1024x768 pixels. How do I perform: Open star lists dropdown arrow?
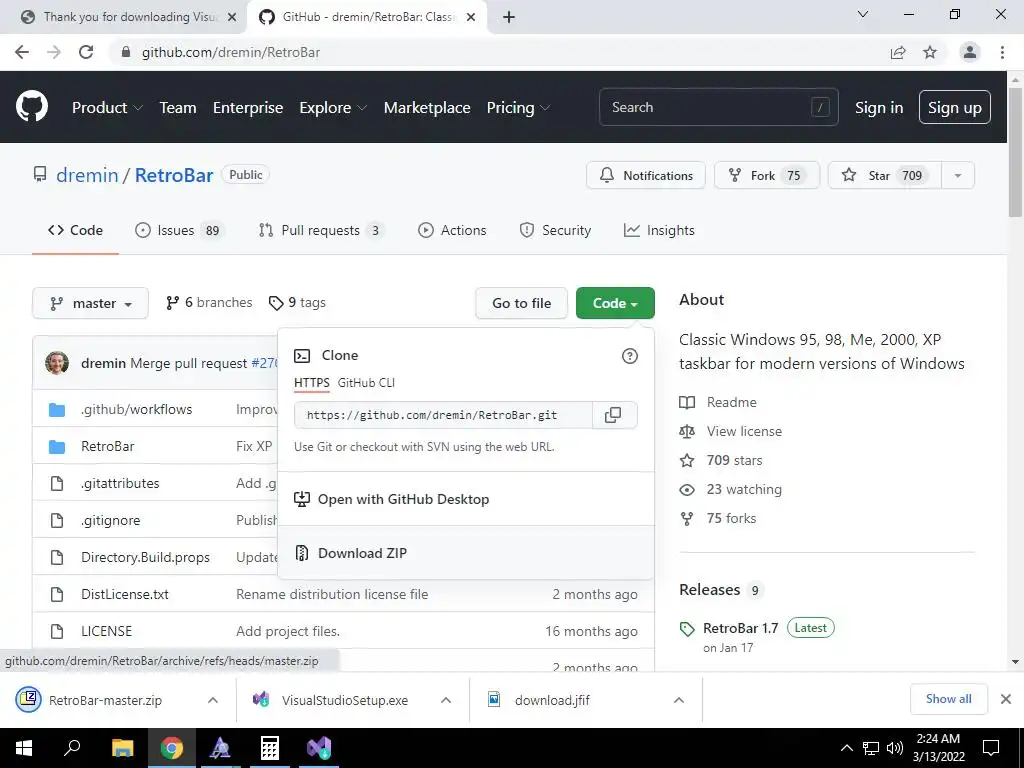click(958, 175)
